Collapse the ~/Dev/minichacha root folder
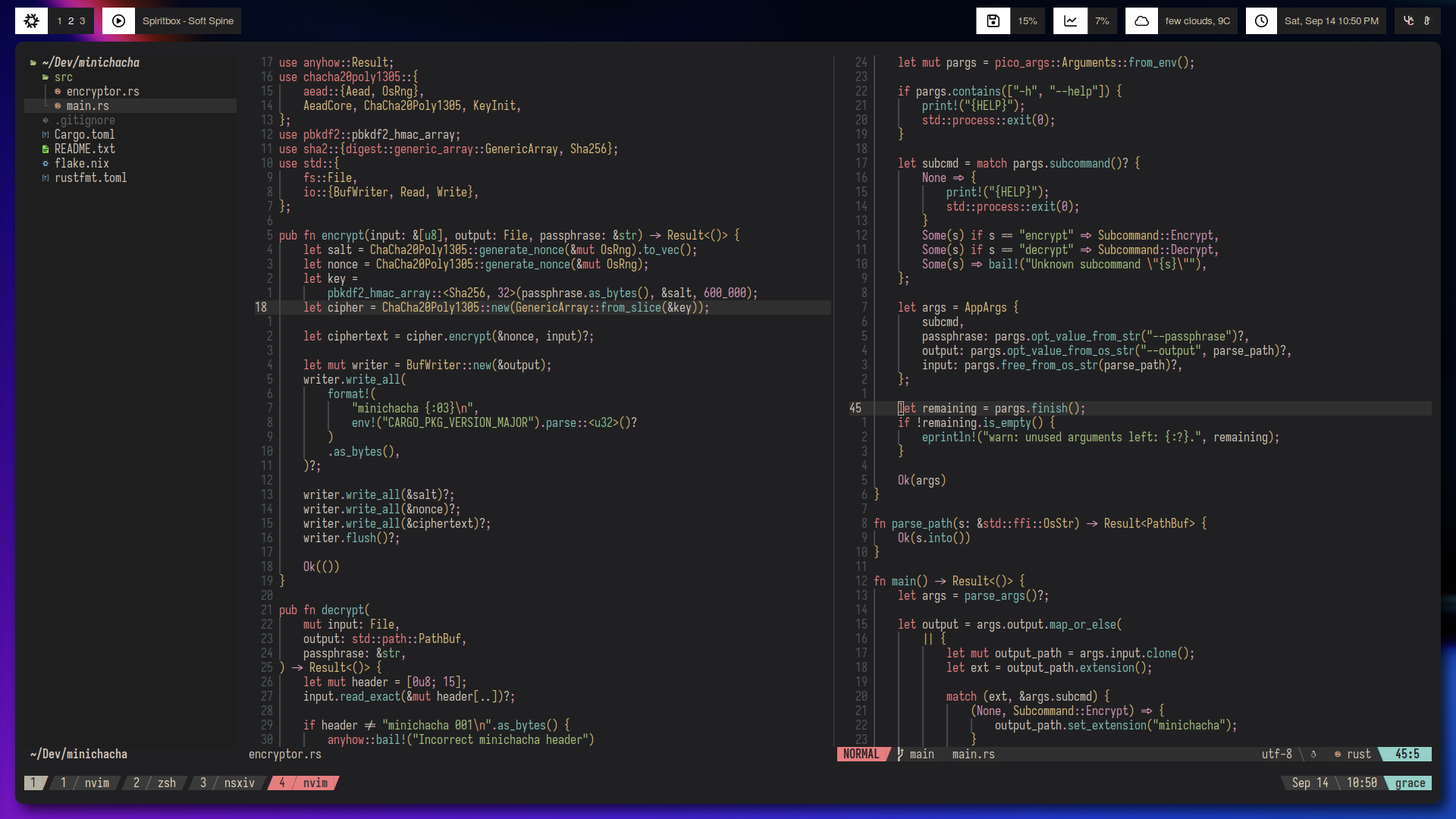The height and width of the screenshot is (819, 1456). coord(90,63)
